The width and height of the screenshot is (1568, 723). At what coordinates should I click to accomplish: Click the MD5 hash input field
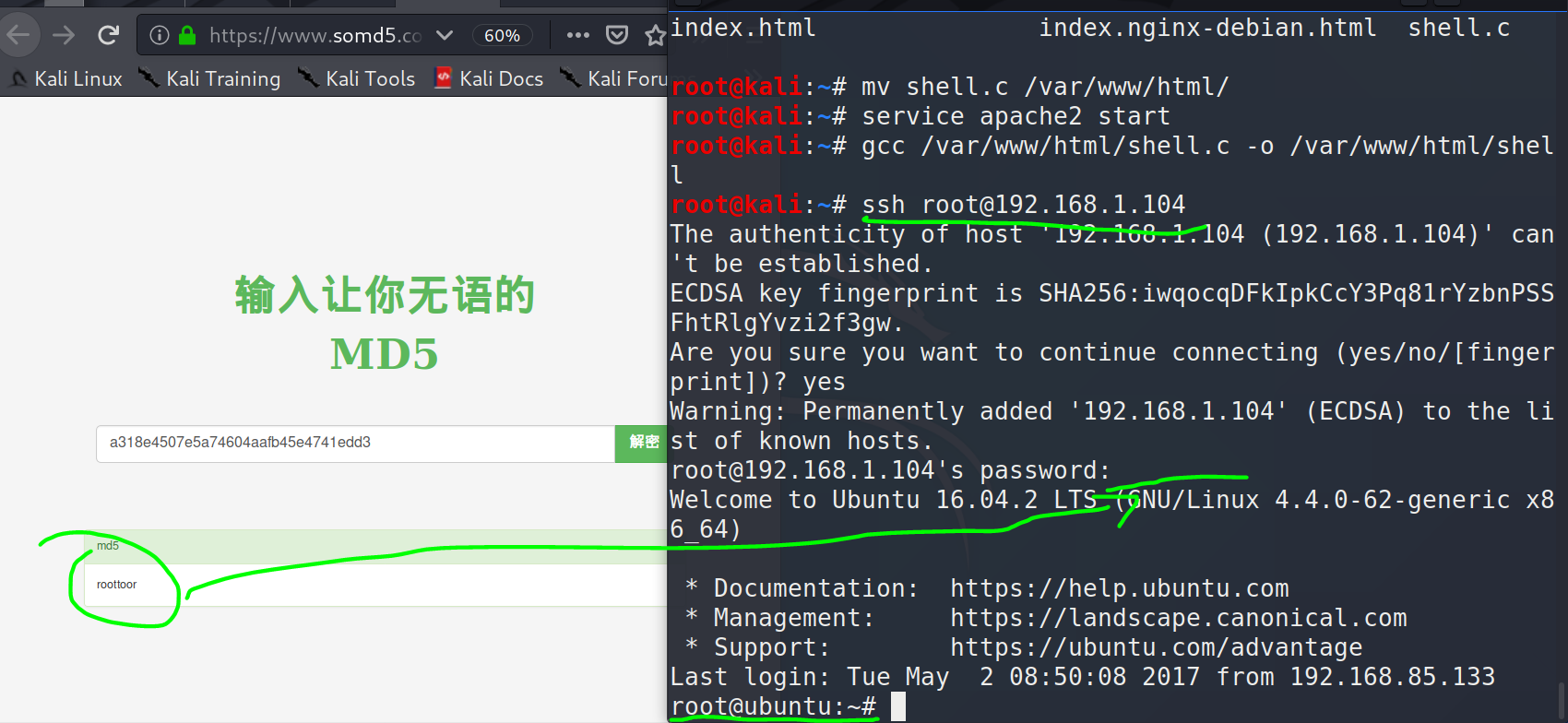point(355,443)
